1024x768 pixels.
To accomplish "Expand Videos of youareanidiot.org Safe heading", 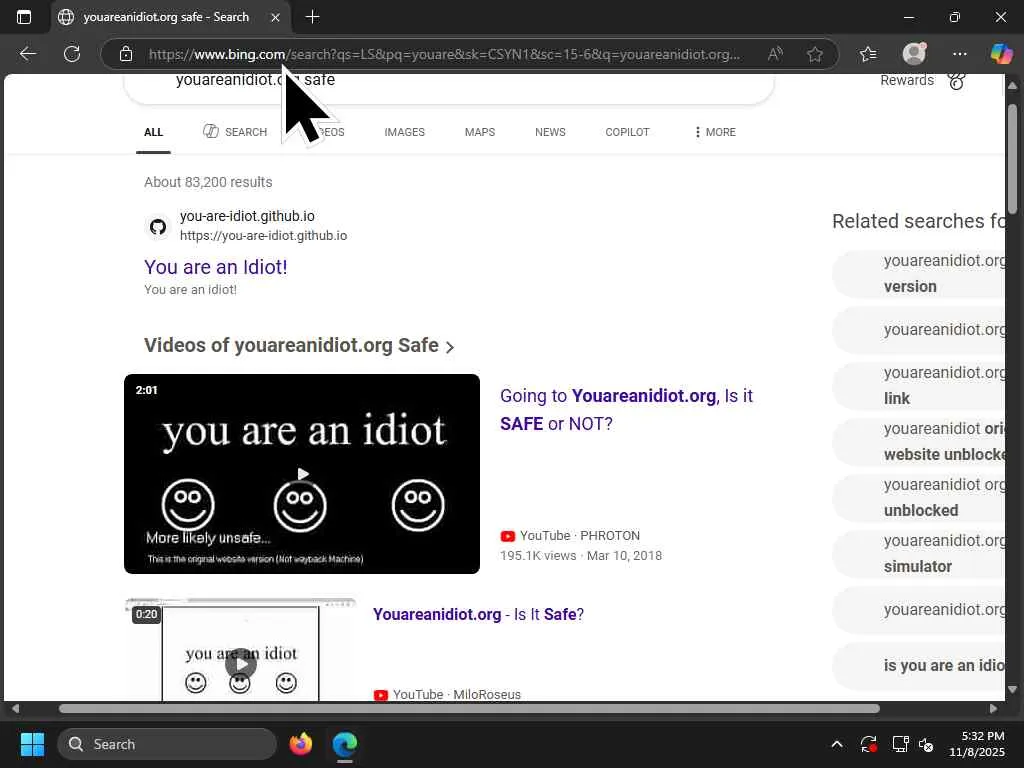I will 298,345.
